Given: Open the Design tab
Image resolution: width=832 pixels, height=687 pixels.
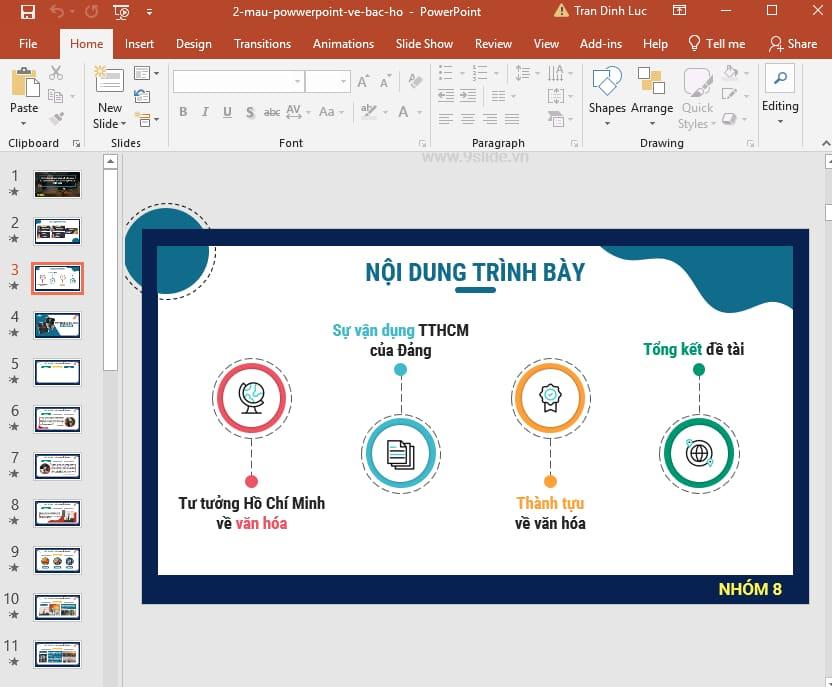Looking at the screenshot, I should [193, 44].
